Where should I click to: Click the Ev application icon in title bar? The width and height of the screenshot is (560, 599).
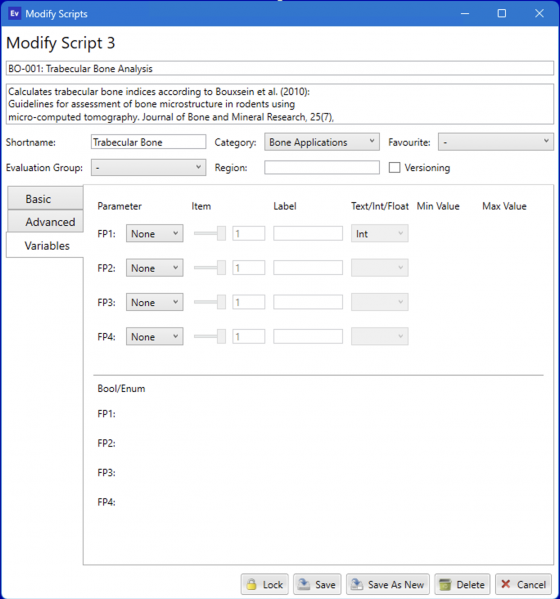coord(15,14)
